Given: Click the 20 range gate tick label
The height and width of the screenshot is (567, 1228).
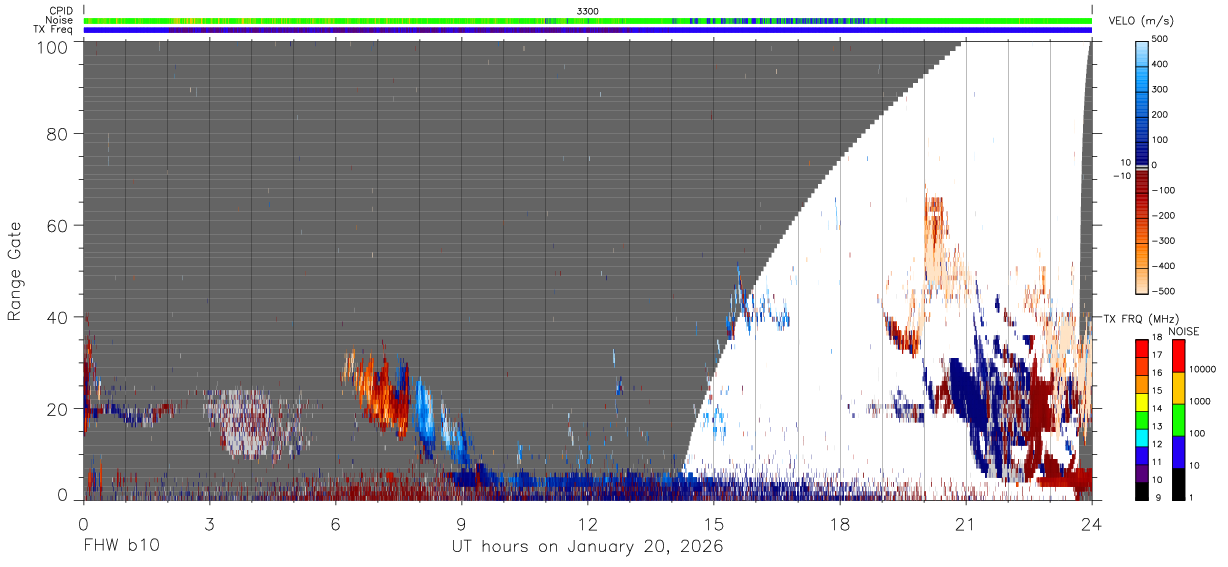Looking at the screenshot, I should [x=57, y=409].
